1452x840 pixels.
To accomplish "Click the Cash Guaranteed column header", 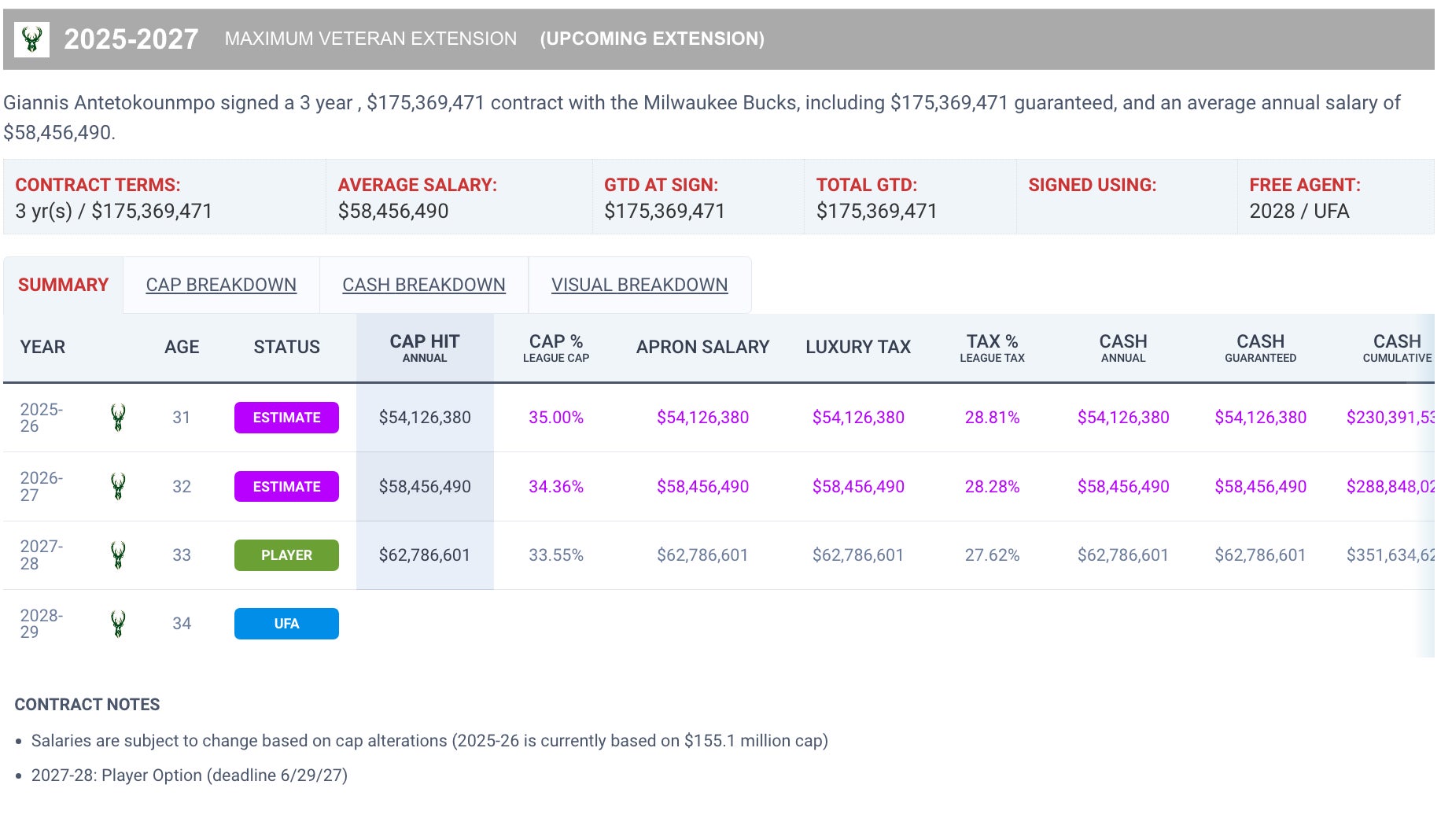I will [1260, 348].
